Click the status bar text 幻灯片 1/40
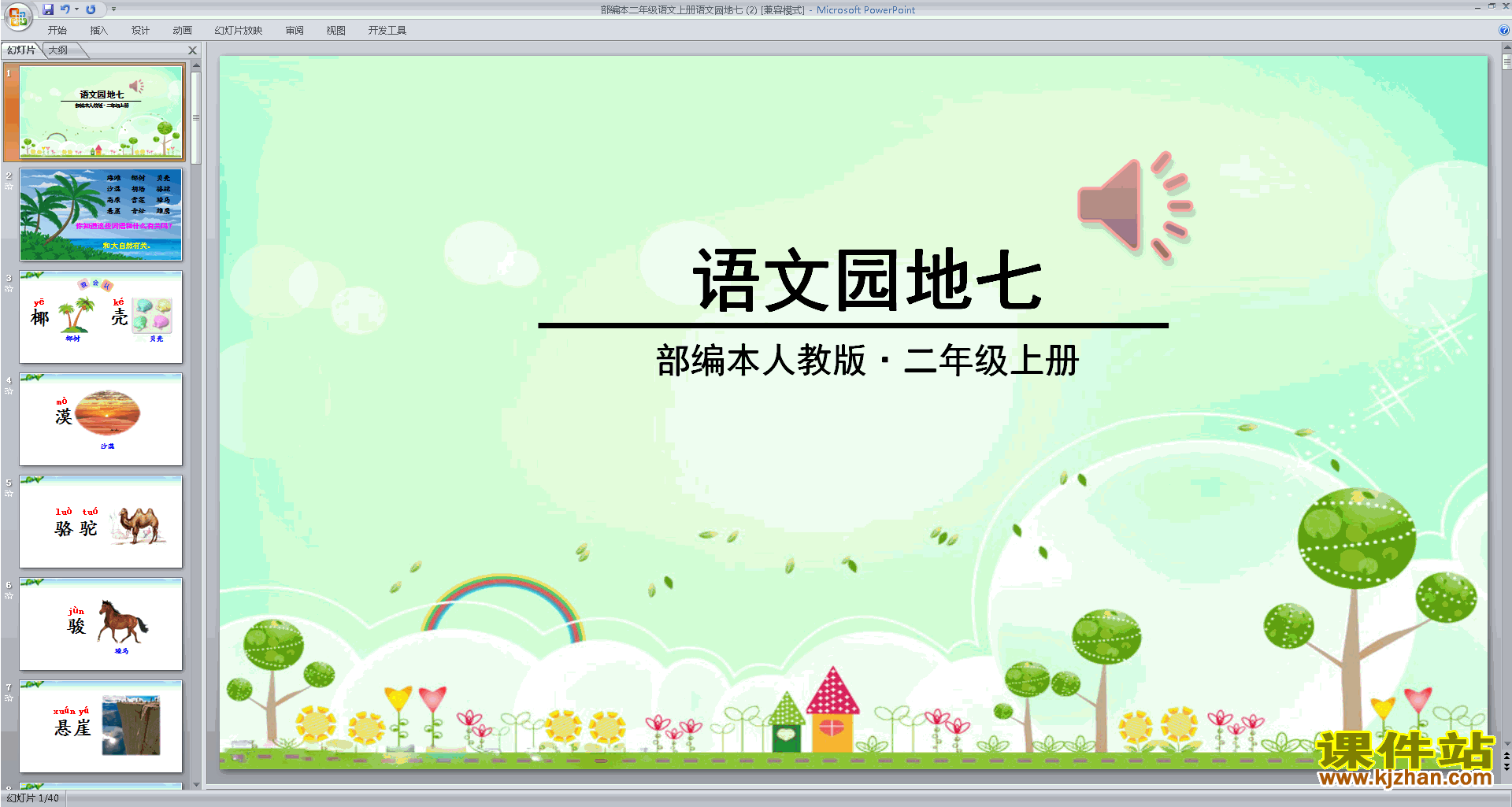This screenshot has height=807, width=1512. click(32, 798)
